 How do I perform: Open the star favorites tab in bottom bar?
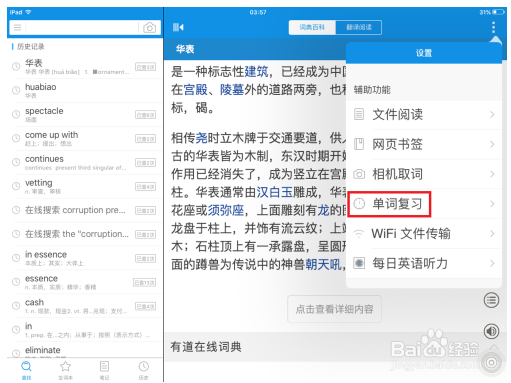click(x=65, y=370)
